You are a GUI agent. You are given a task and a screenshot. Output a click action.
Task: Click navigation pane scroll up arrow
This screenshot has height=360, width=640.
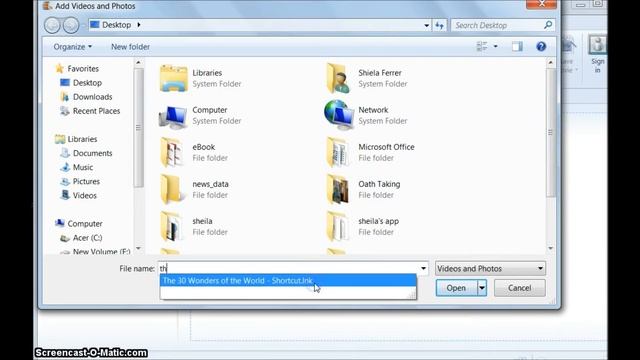[138, 62]
